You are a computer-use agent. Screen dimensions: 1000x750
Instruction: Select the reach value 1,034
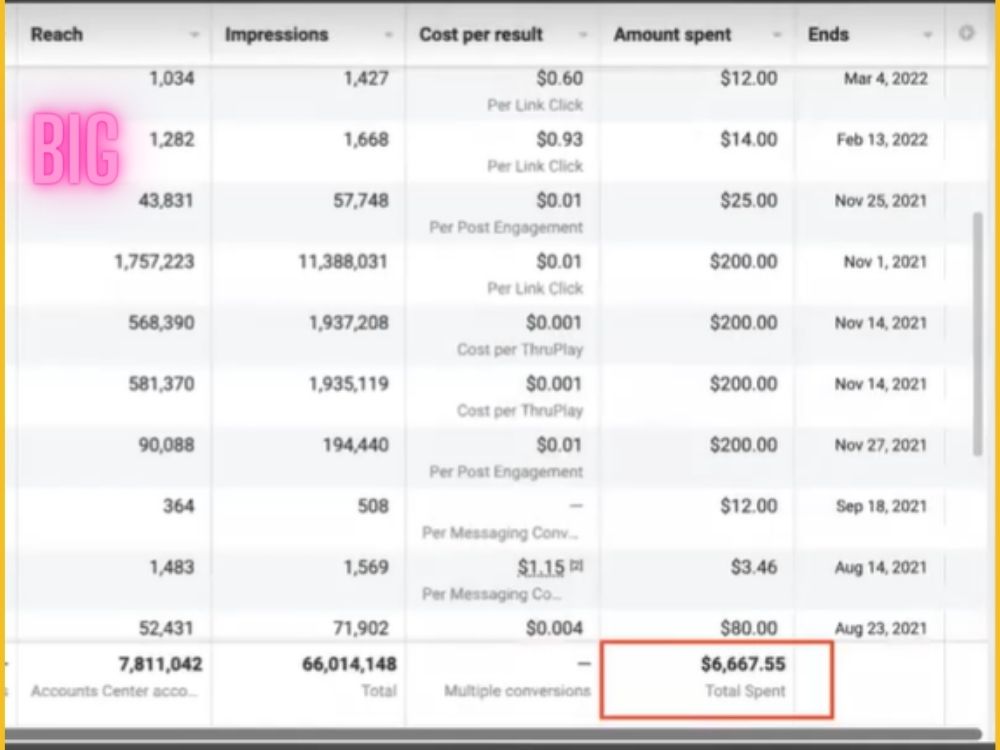(x=172, y=78)
